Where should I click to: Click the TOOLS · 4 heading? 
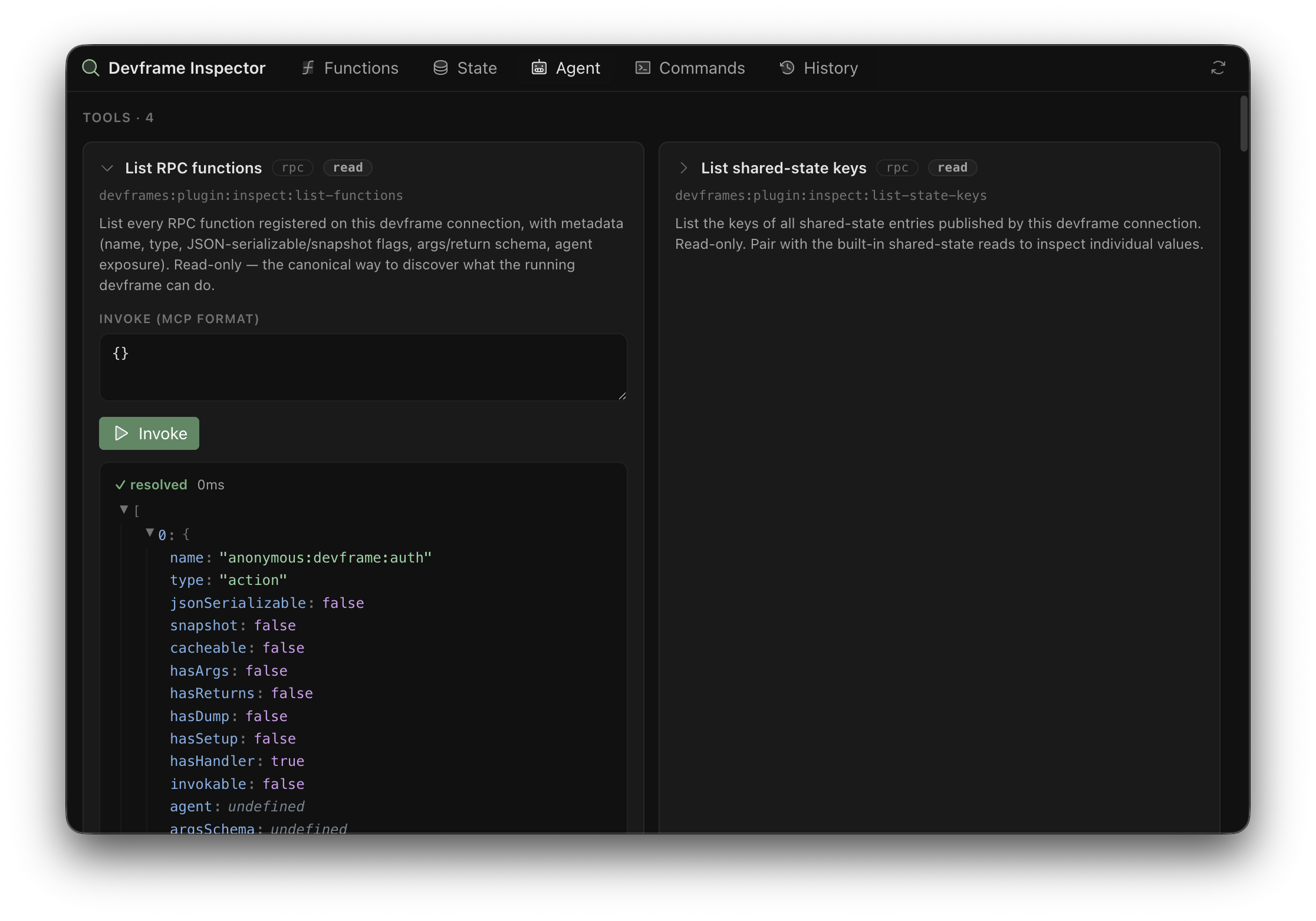point(118,117)
